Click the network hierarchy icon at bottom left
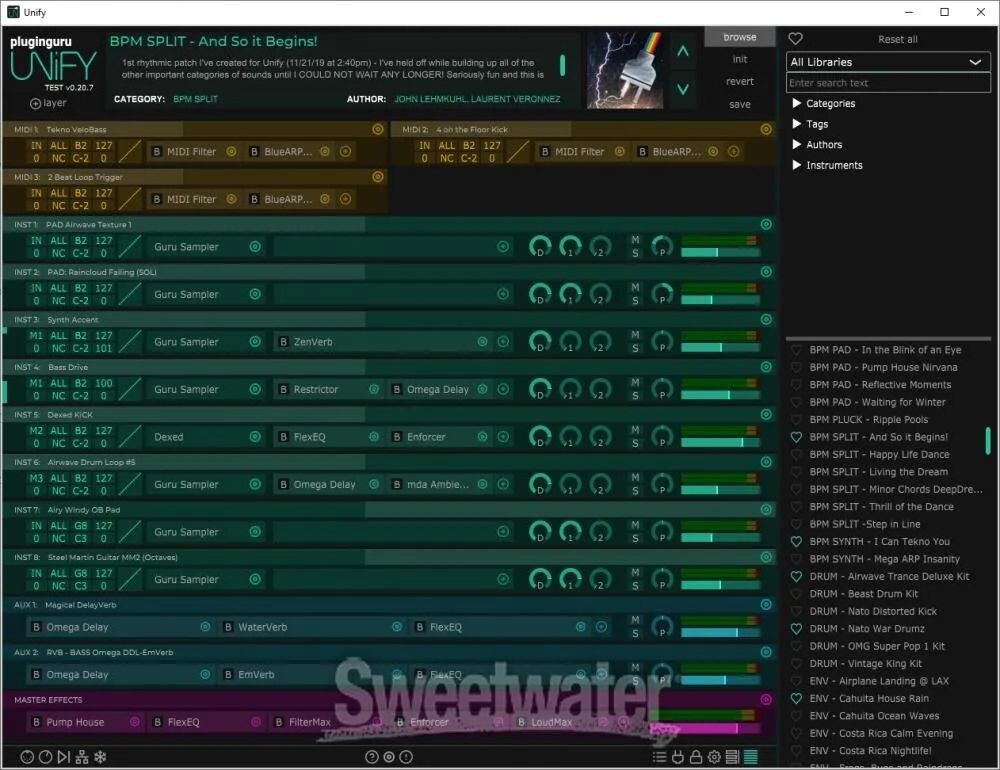The image size is (1000, 770). 82,757
